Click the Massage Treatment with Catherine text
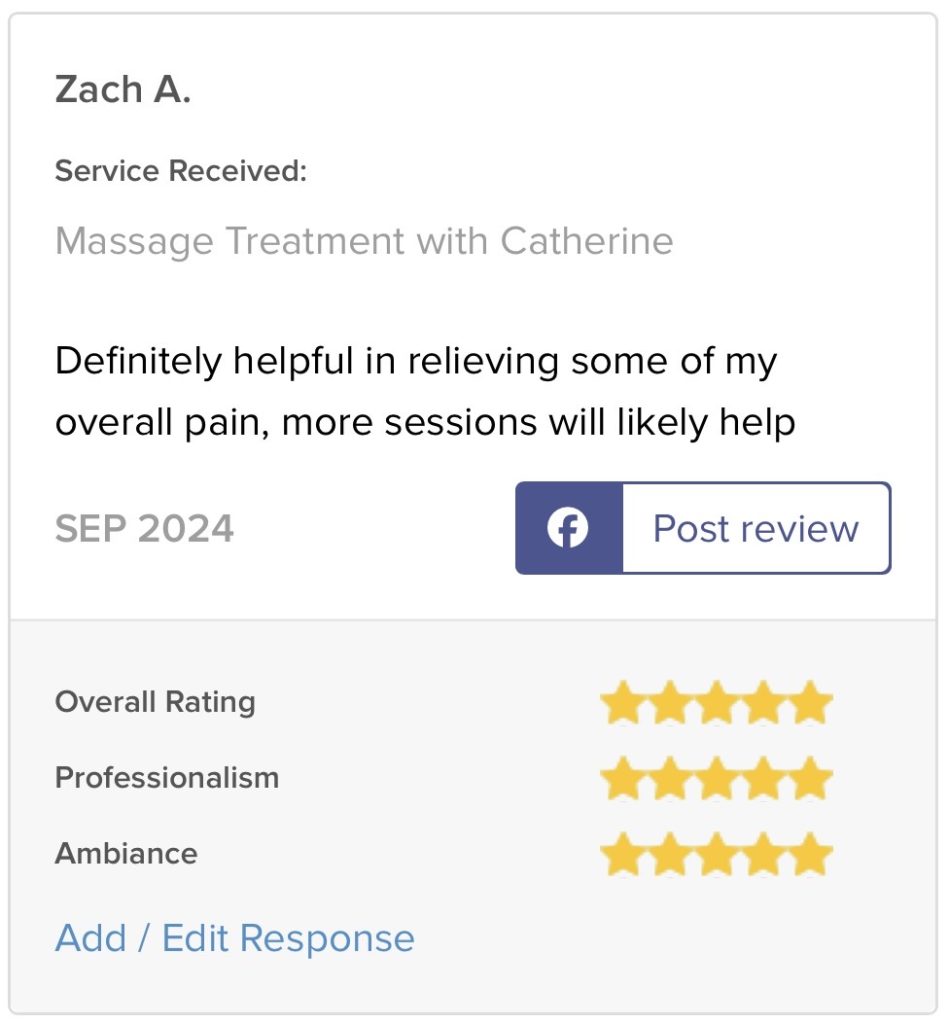 (364, 241)
